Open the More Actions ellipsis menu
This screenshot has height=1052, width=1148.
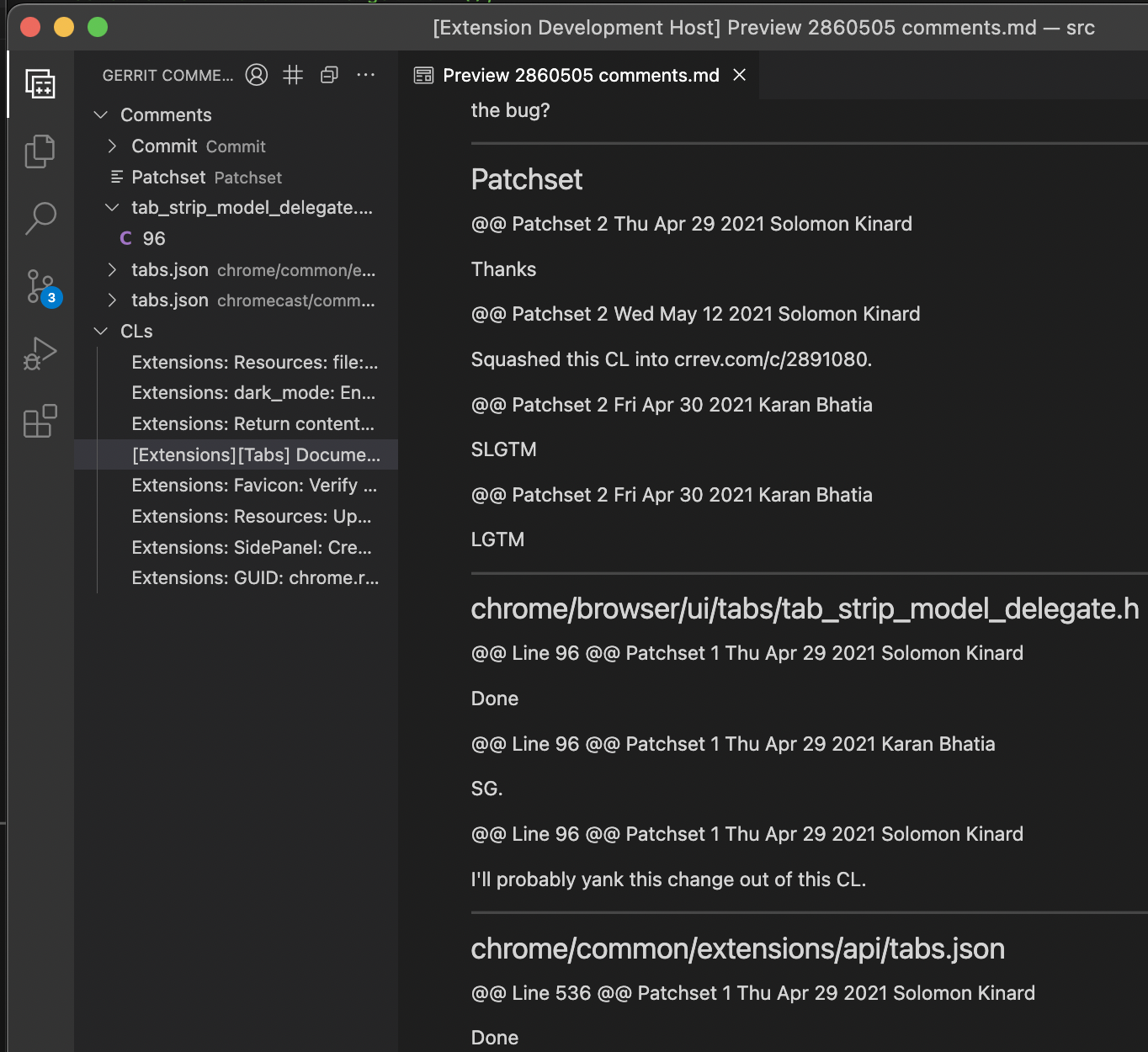[x=365, y=75]
